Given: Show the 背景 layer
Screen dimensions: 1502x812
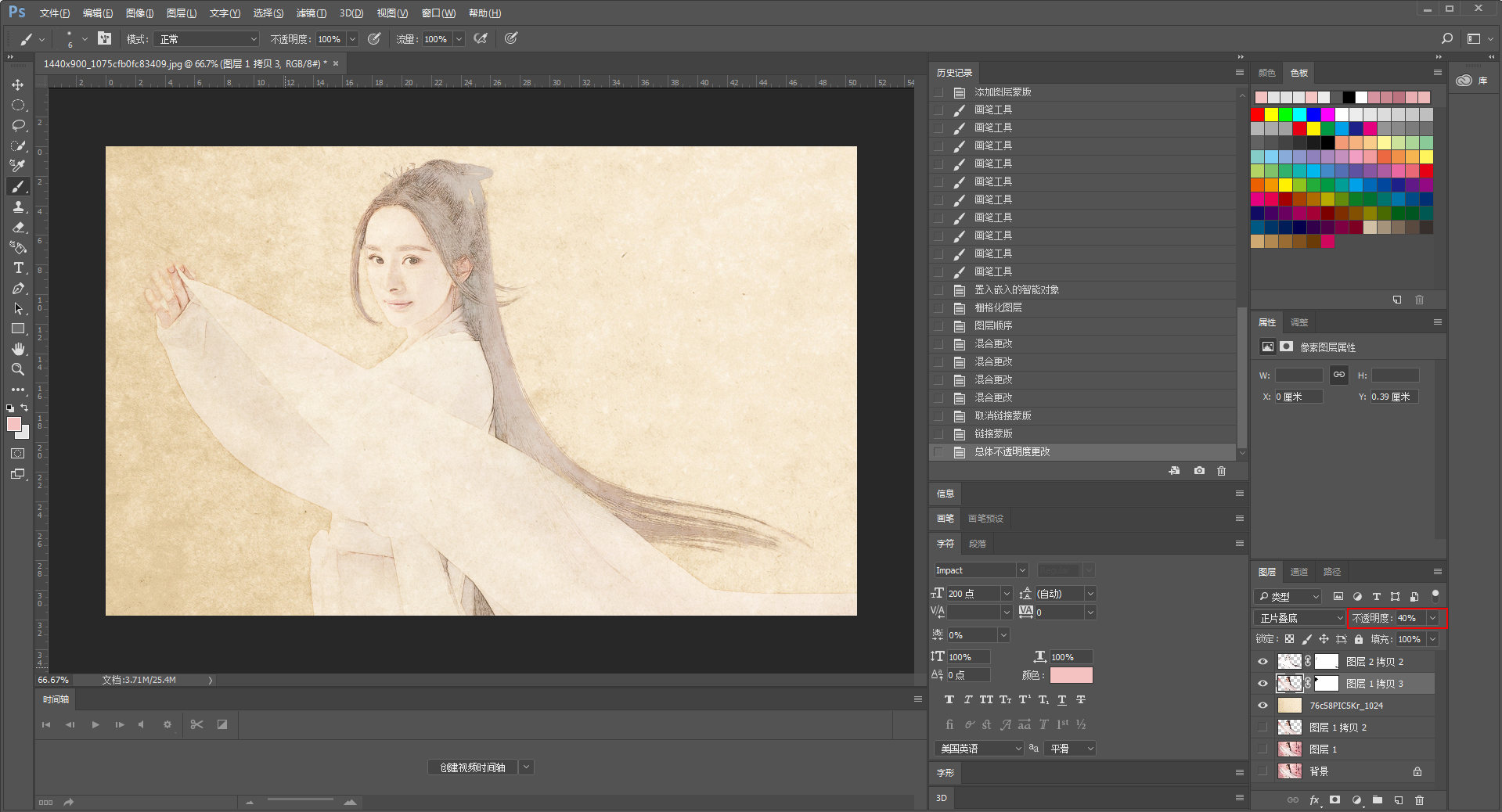Looking at the screenshot, I should [1262, 771].
